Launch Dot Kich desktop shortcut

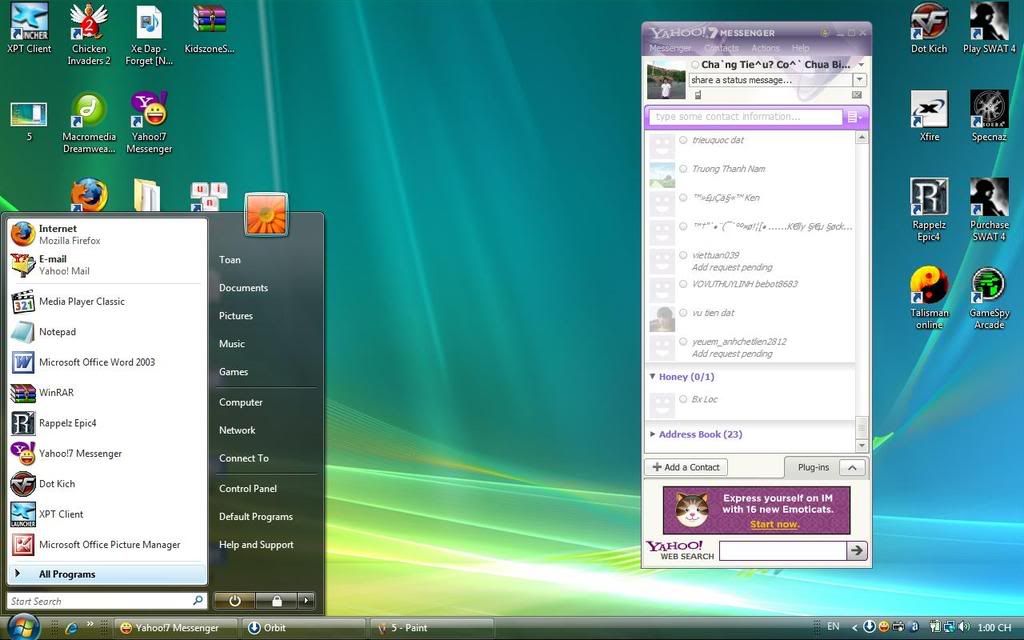point(929,29)
